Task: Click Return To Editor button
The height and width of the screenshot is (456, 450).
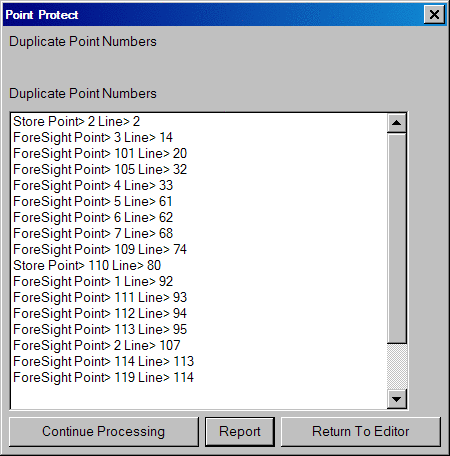Action: (x=361, y=432)
